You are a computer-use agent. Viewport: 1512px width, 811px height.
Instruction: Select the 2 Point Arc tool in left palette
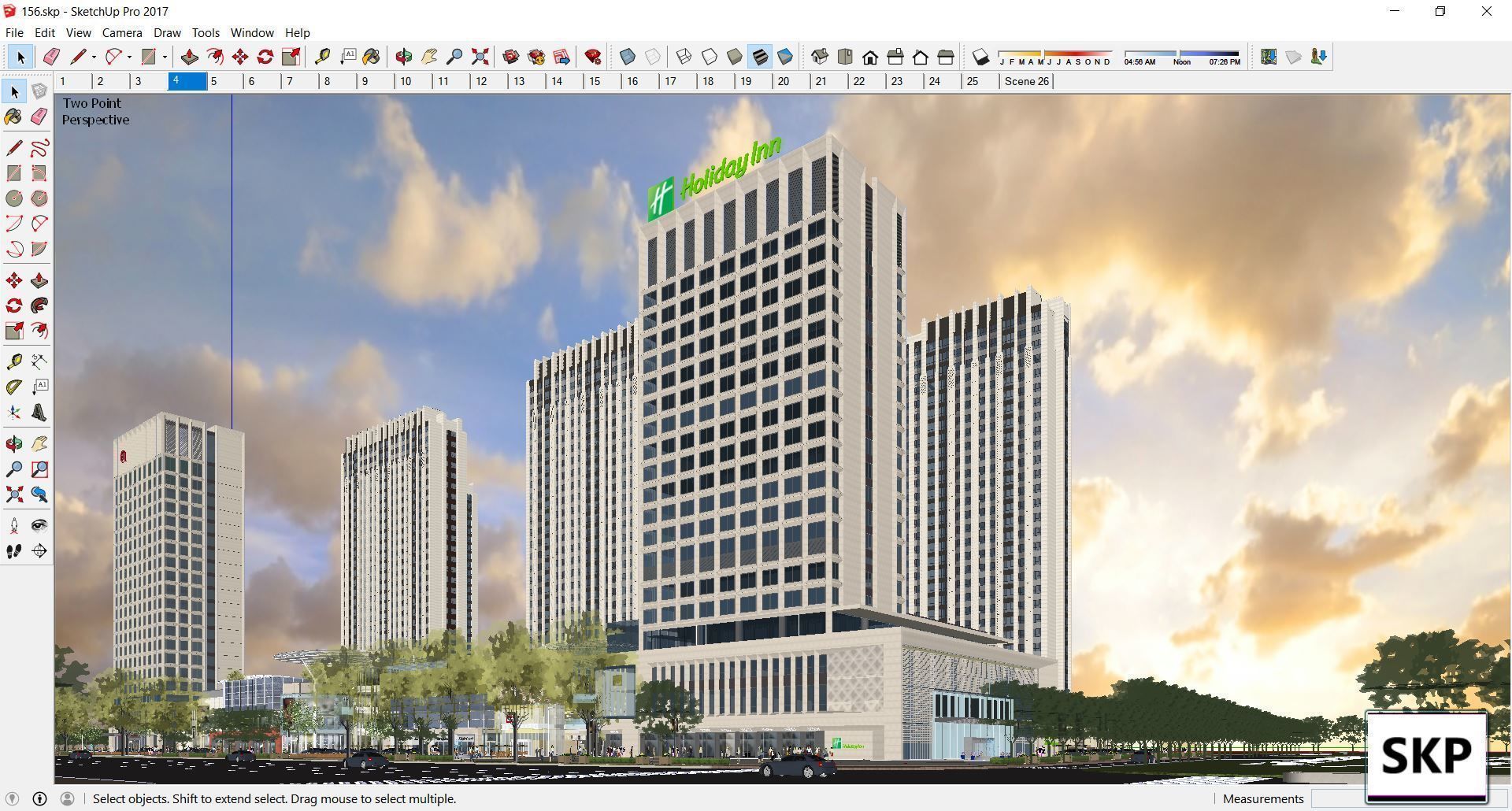(39, 224)
